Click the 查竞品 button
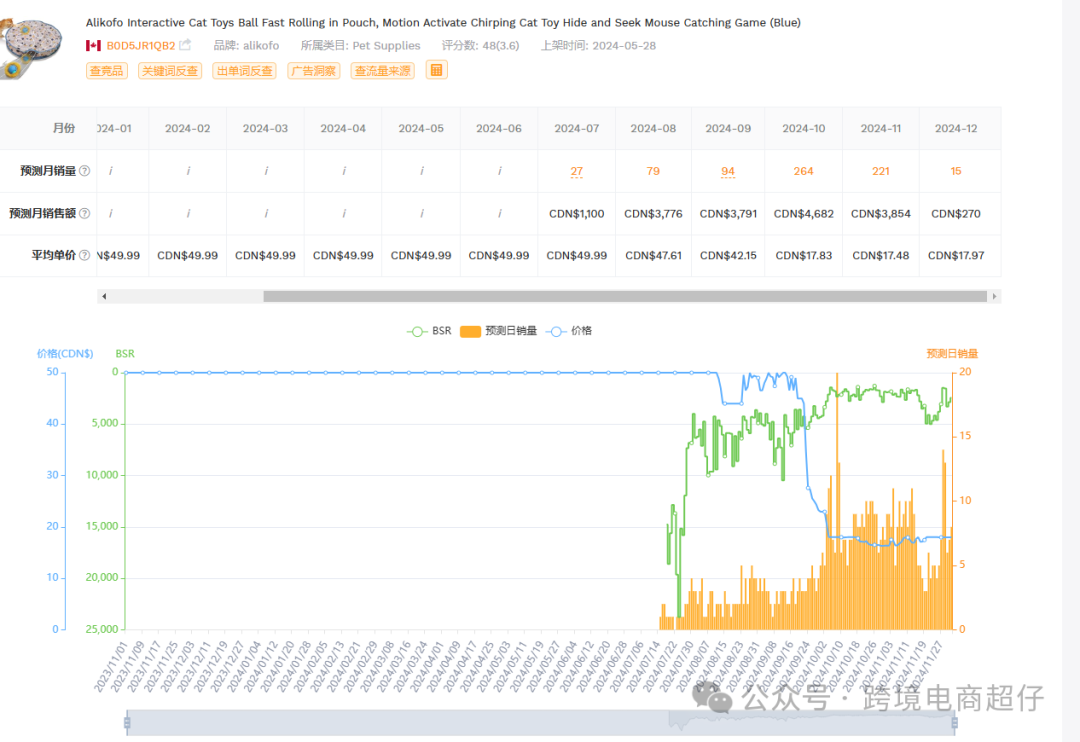The height and width of the screenshot is (742, 1080). click(107, 70)
